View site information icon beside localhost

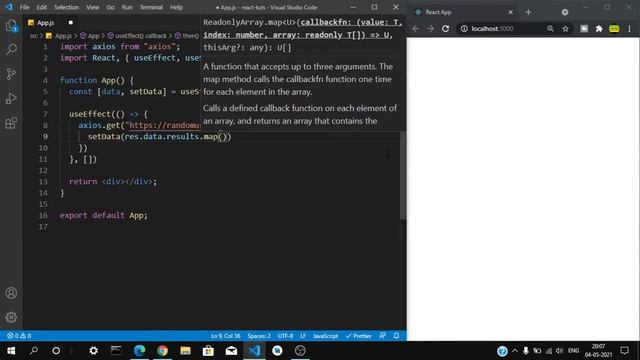tap(464, 29)
